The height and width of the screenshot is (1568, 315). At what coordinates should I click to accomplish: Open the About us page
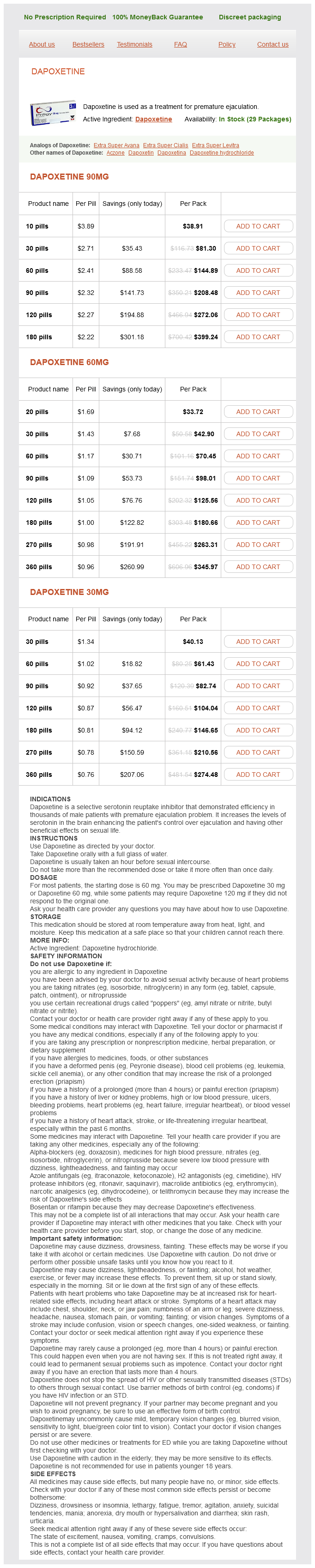point(42,44)
